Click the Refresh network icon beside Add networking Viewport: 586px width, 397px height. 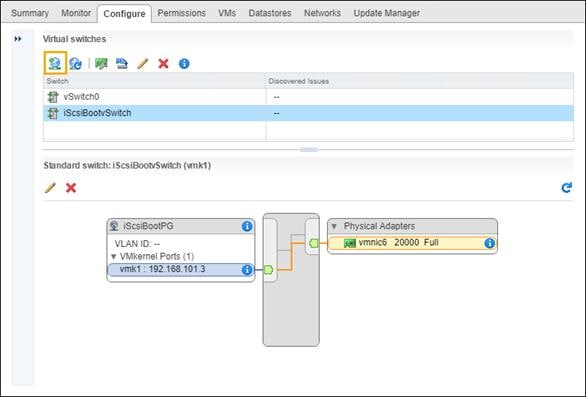[76, 64]
